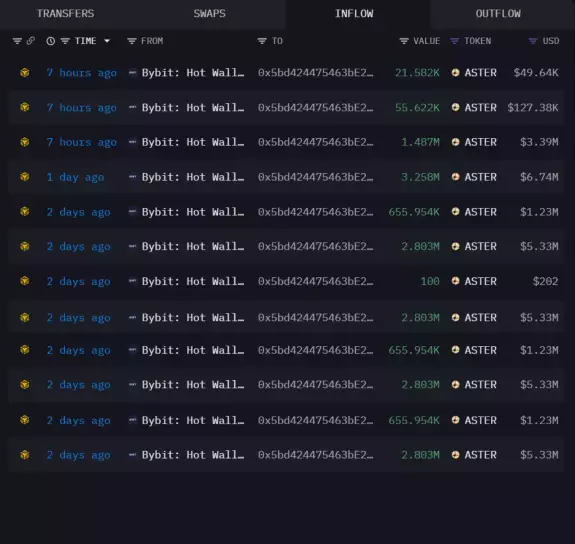Click ASTER token name in $202 row
575x544 pixels.
coord(480,281)
